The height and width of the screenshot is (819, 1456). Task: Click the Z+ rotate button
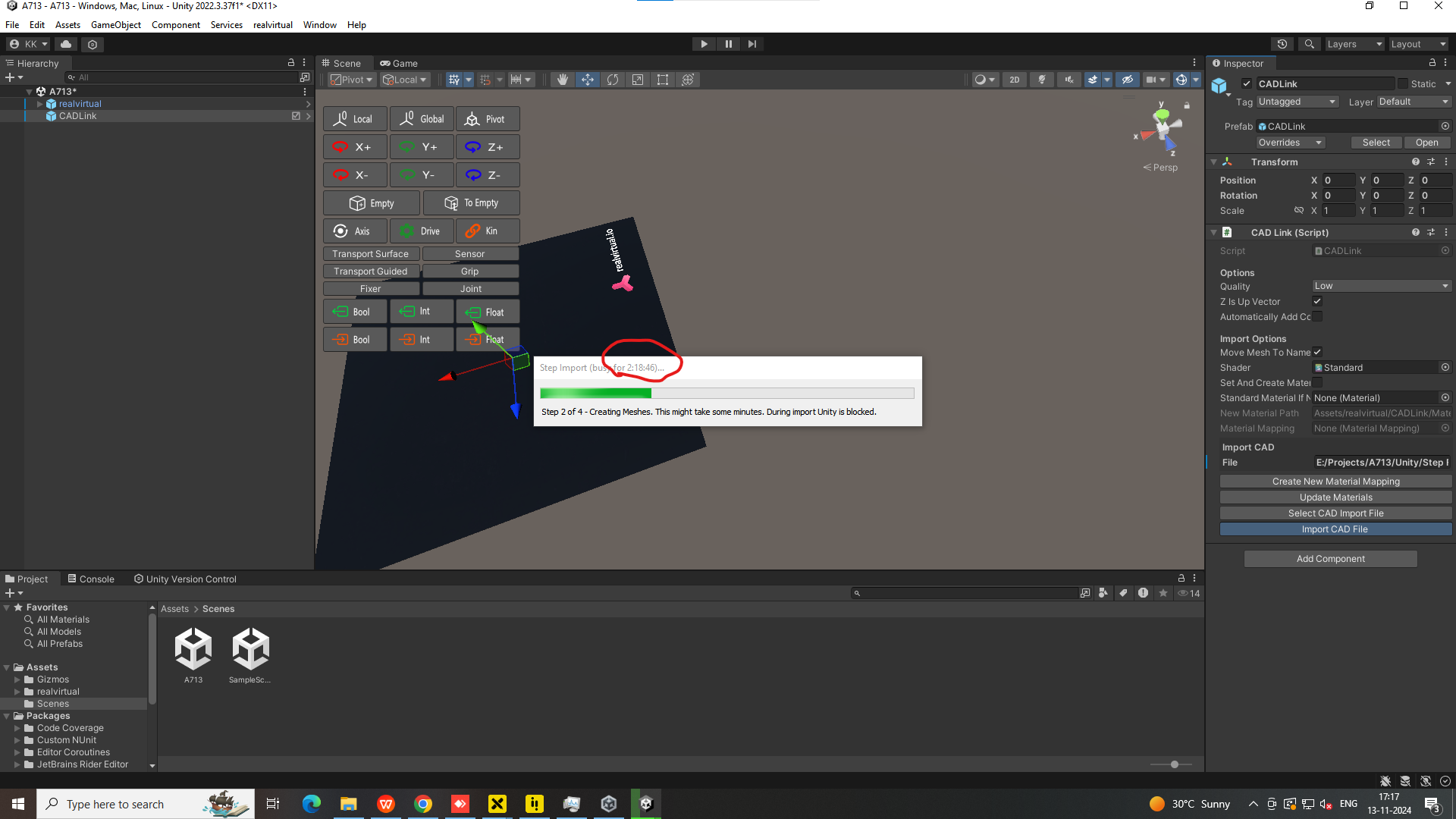[488, 147]
